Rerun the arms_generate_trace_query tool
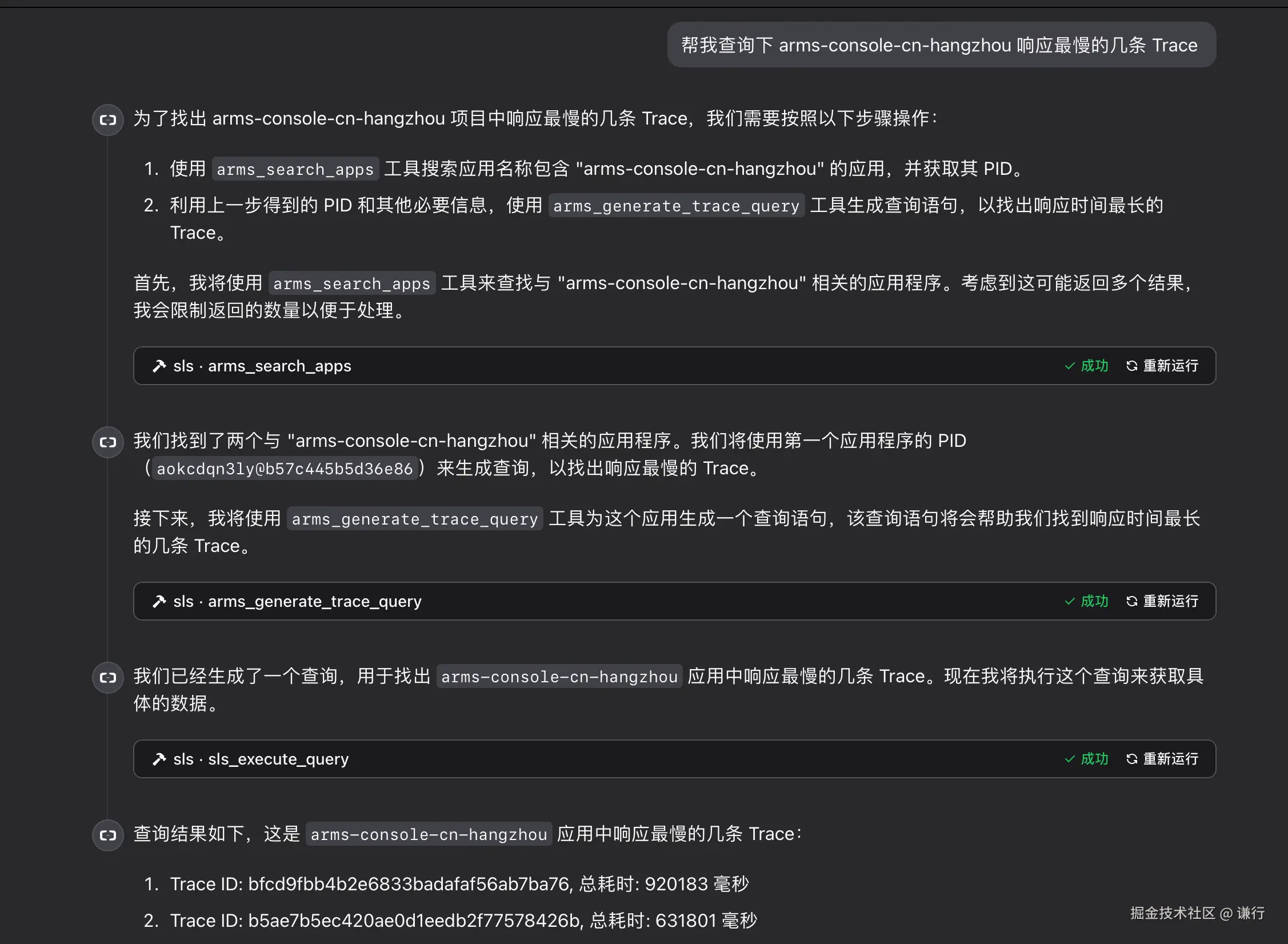Image resolution: width=1288 pixels, height=944 pixels. tap(1162, 602)
